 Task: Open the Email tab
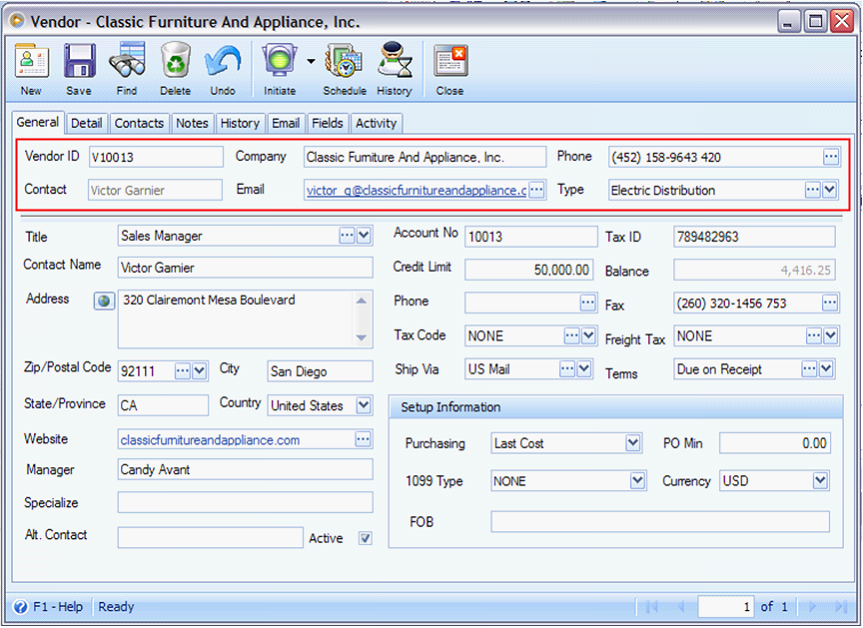click(x=286, y=123)
